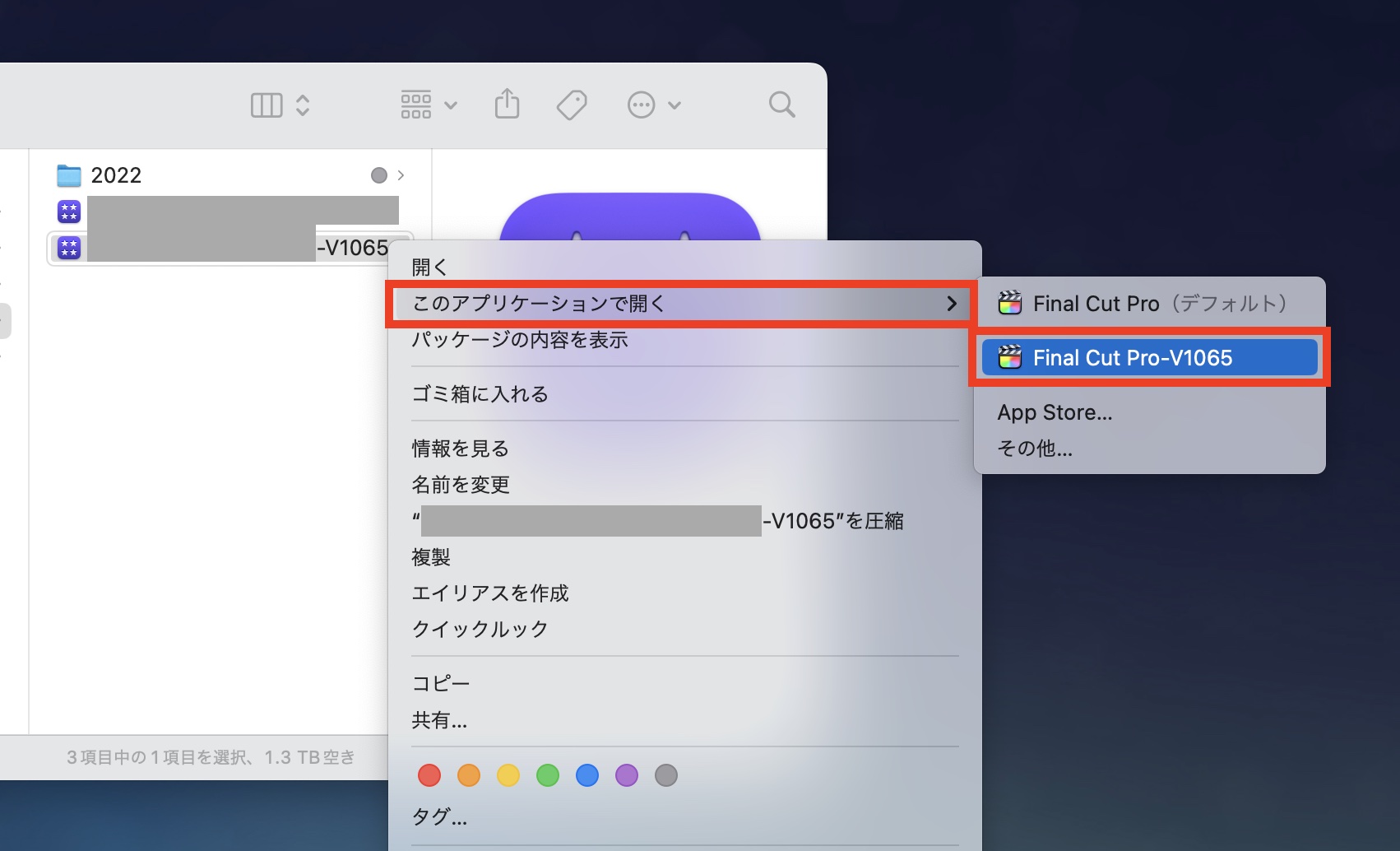Click the purple preview thumbnail
The height and width of the screenshot is (851, 1400).
630,216
